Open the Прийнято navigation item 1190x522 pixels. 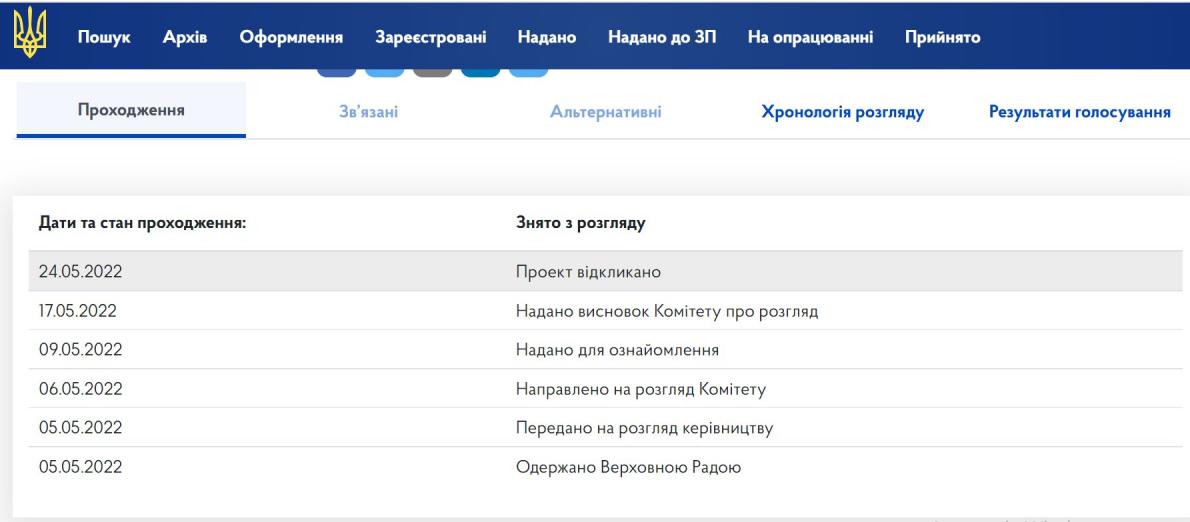(942, 38)
